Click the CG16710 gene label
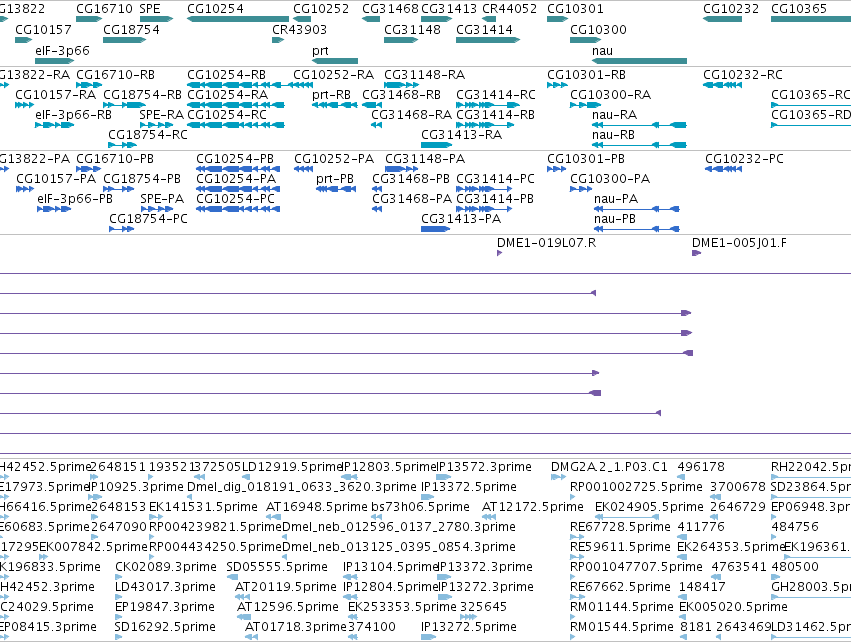The image size is (851, 642). pos(104,9)
